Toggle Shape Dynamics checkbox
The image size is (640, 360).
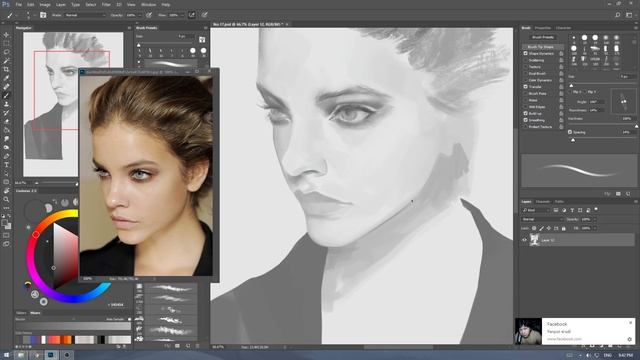click(x=526, y=53)
